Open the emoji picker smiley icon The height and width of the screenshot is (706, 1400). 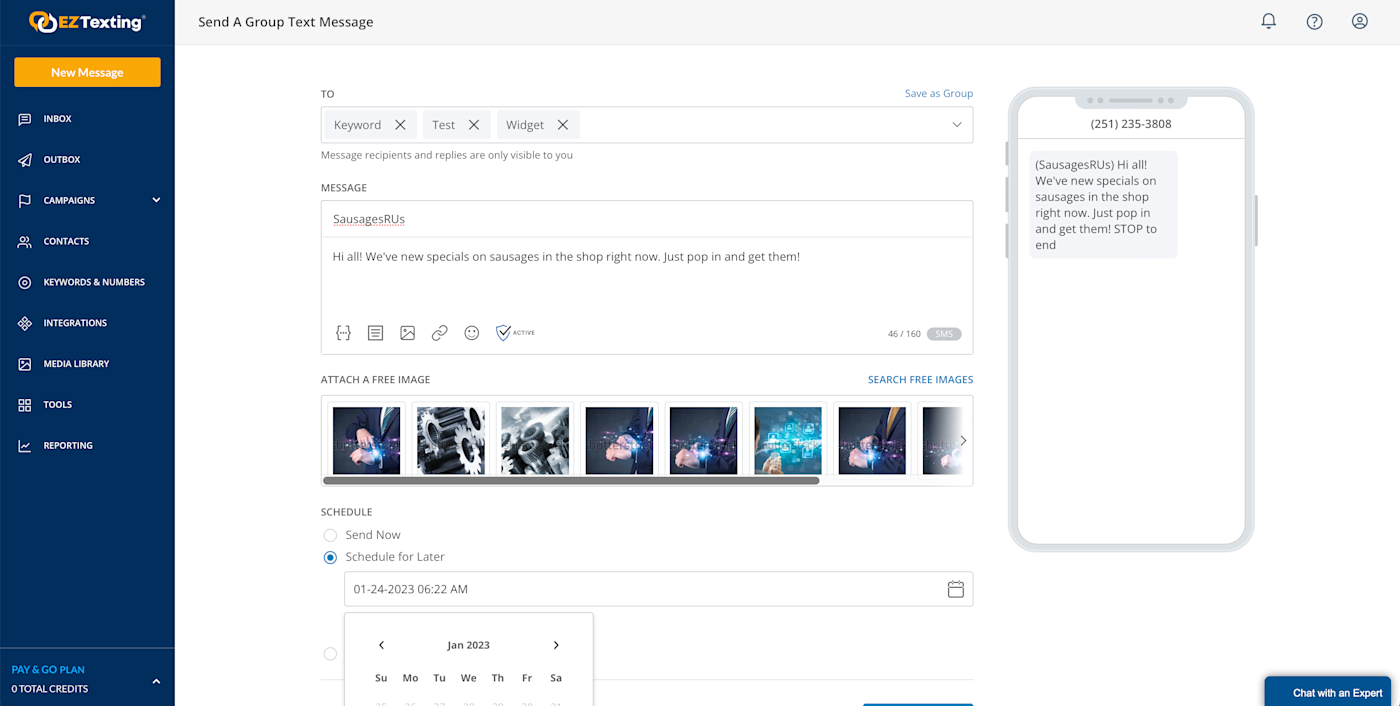[472, 333]
